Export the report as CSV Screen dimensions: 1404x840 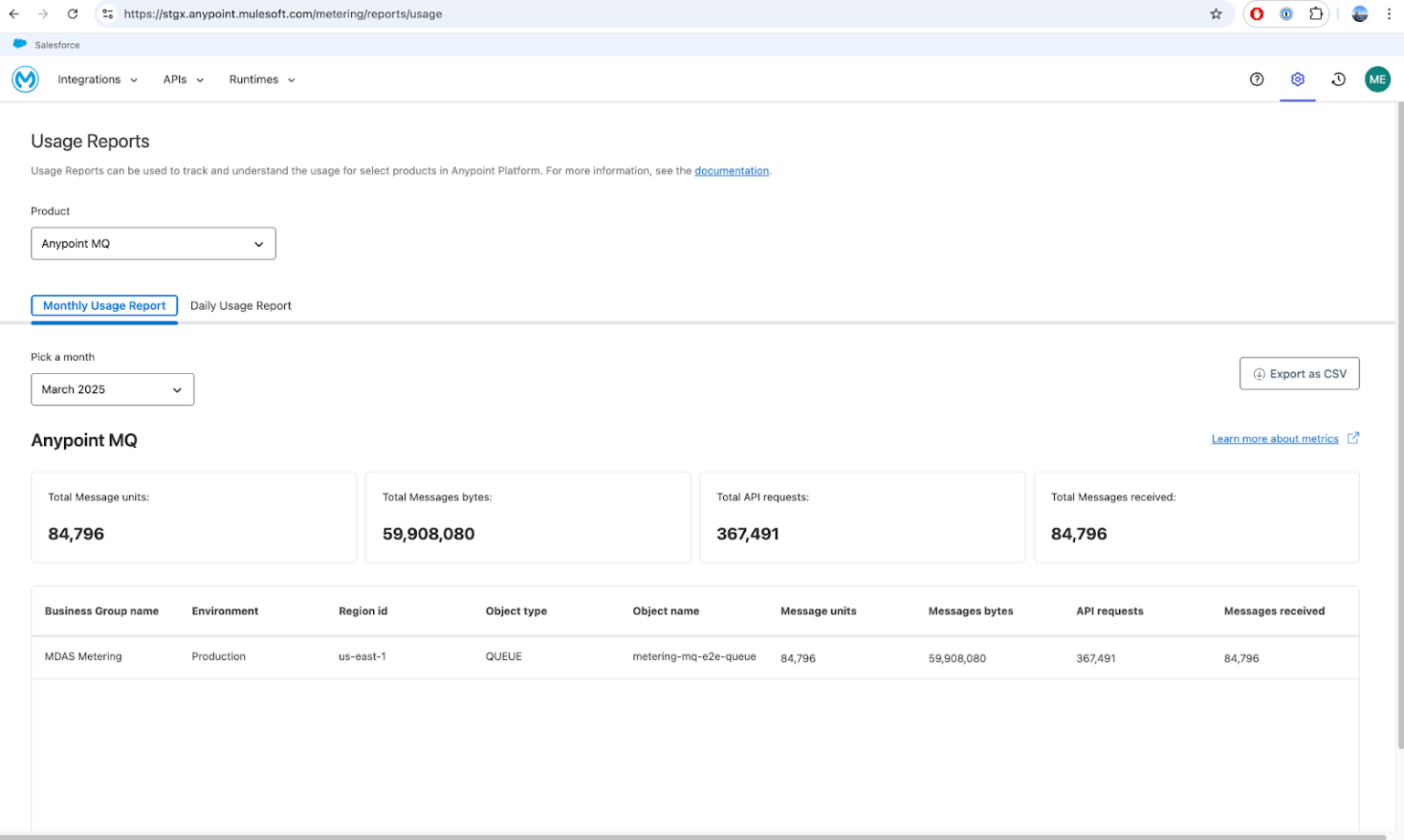1299,373
